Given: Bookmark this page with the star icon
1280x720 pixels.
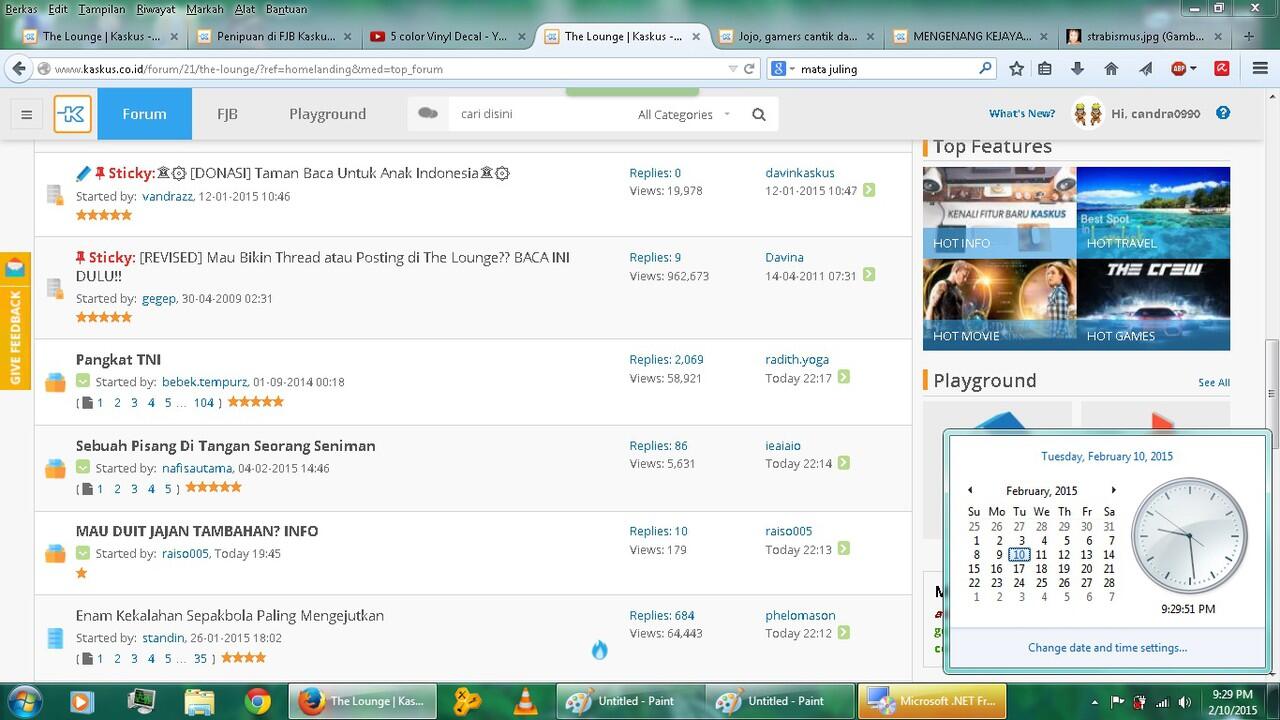Looking at the screenshot, I should pos(1016,69).
